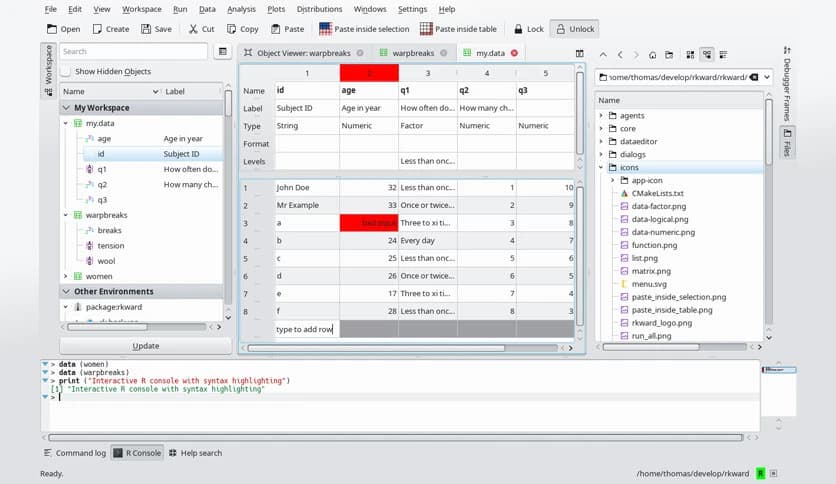Collapse the warpbreaks tree node

click(66, 215)
